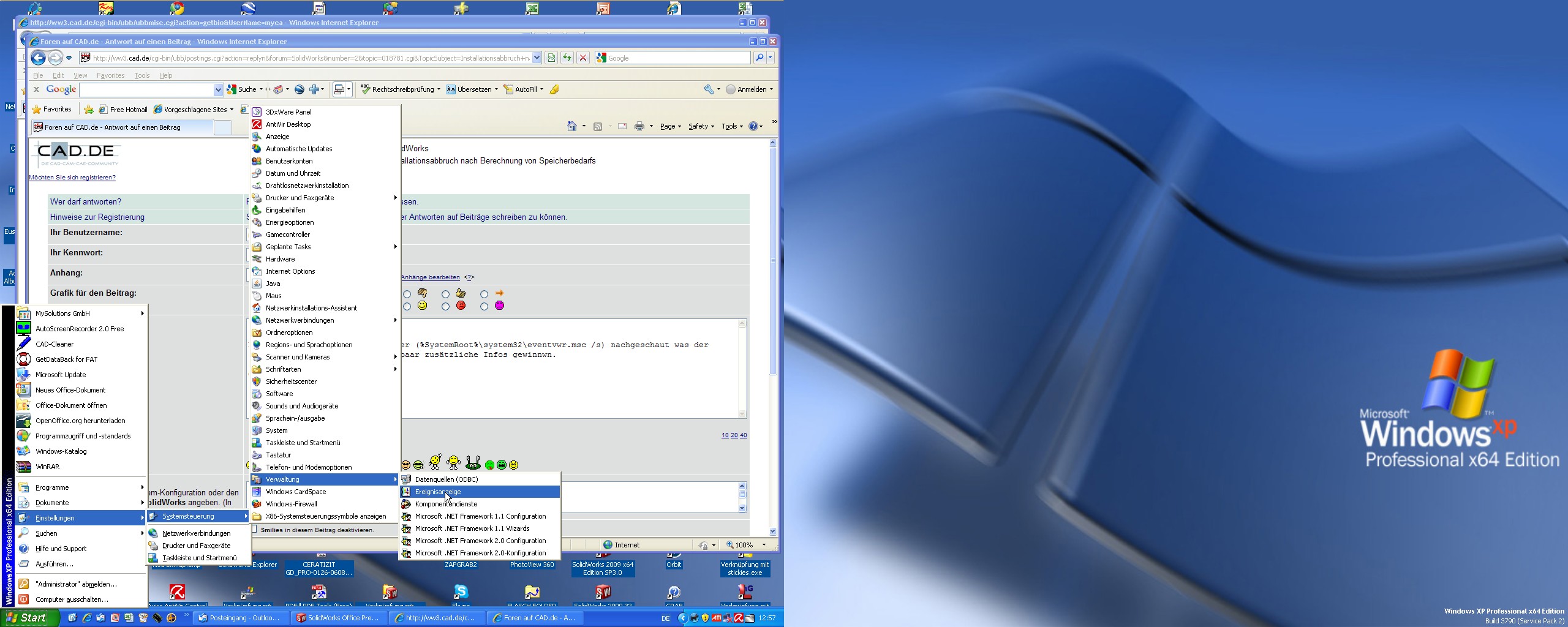Switch to Posteingang - Outlook taskbar button
The width and height of the screenshot is (1568, 627).
click(x=242, y=618)
